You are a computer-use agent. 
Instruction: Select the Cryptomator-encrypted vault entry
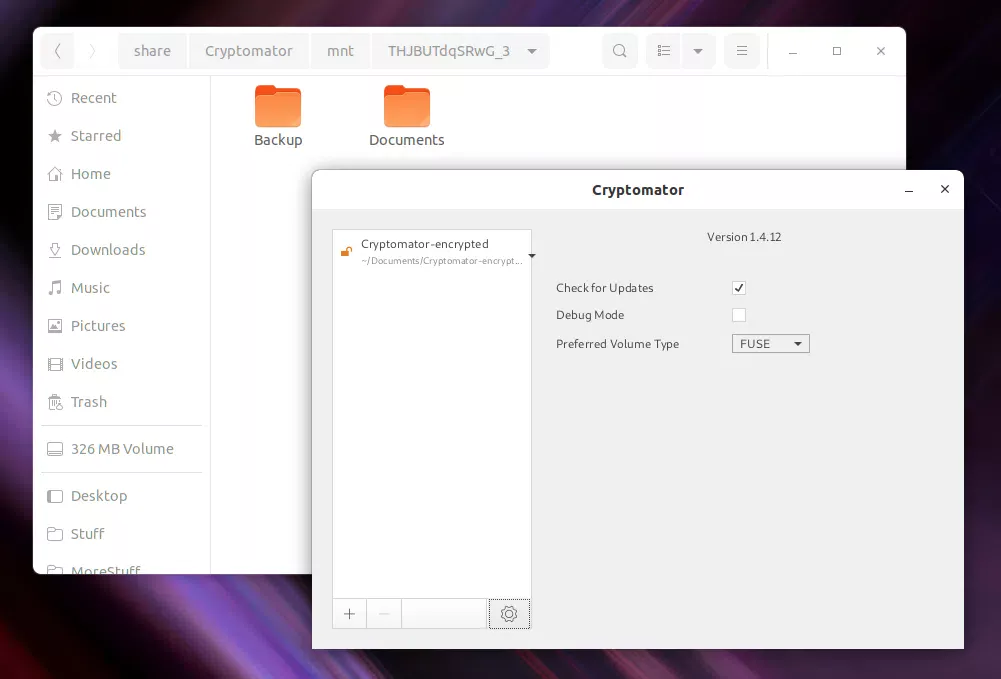[430, 251]
